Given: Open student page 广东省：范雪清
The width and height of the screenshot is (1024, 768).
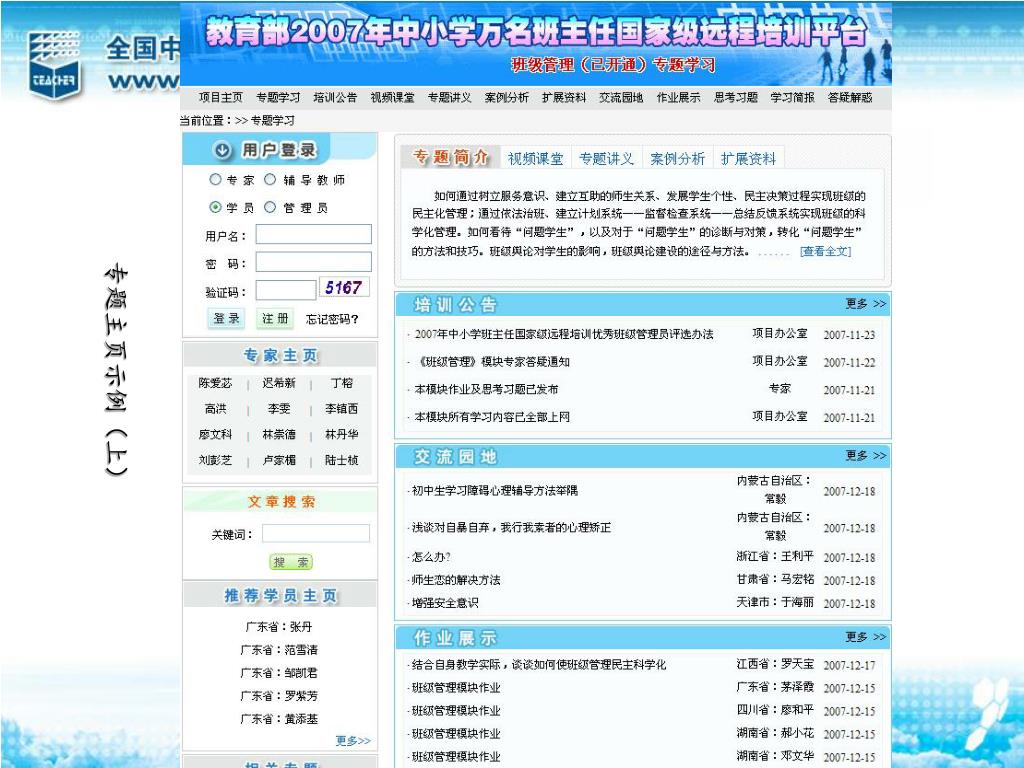Looking at the screenshot, I should point(279,650).
